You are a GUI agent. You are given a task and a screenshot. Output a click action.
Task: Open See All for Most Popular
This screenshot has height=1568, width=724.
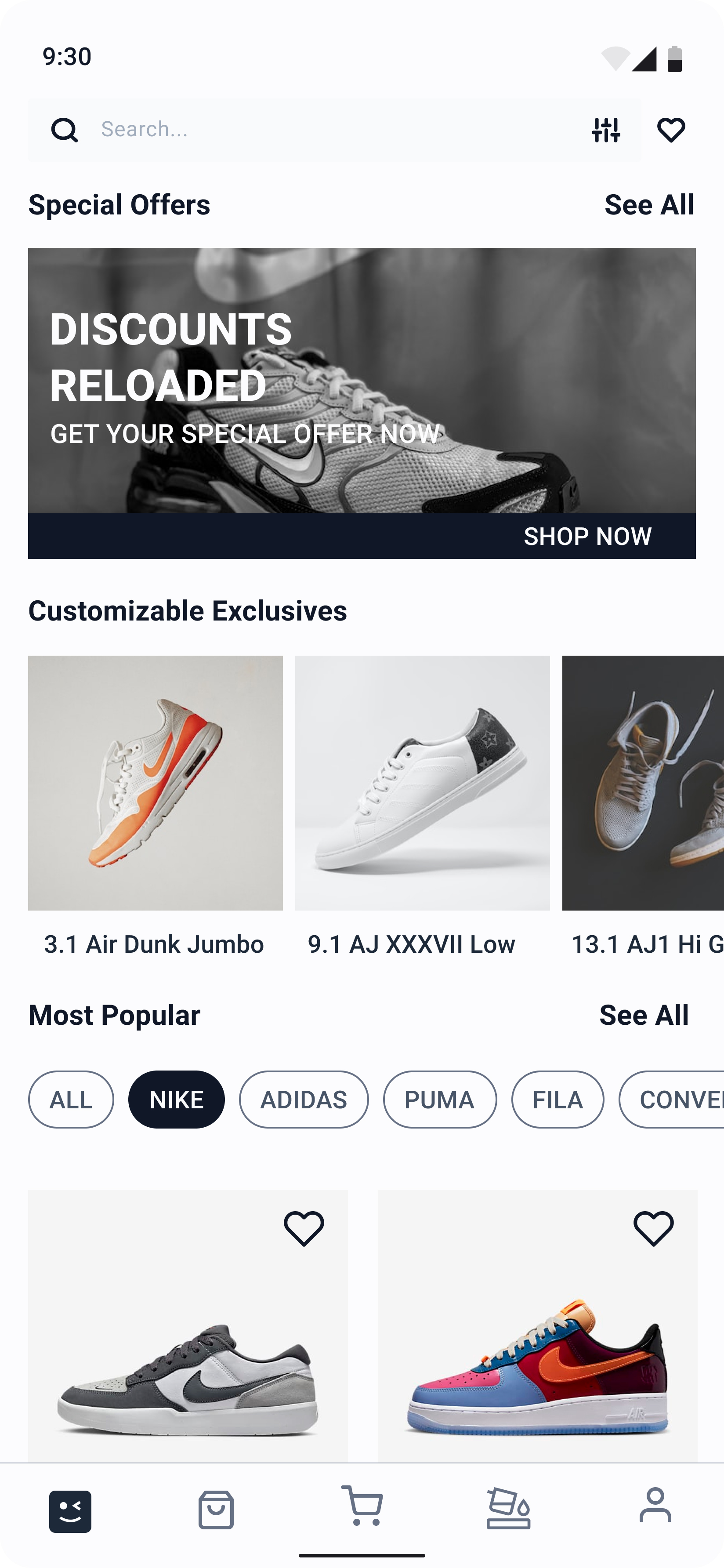(x=644, y=1015)
